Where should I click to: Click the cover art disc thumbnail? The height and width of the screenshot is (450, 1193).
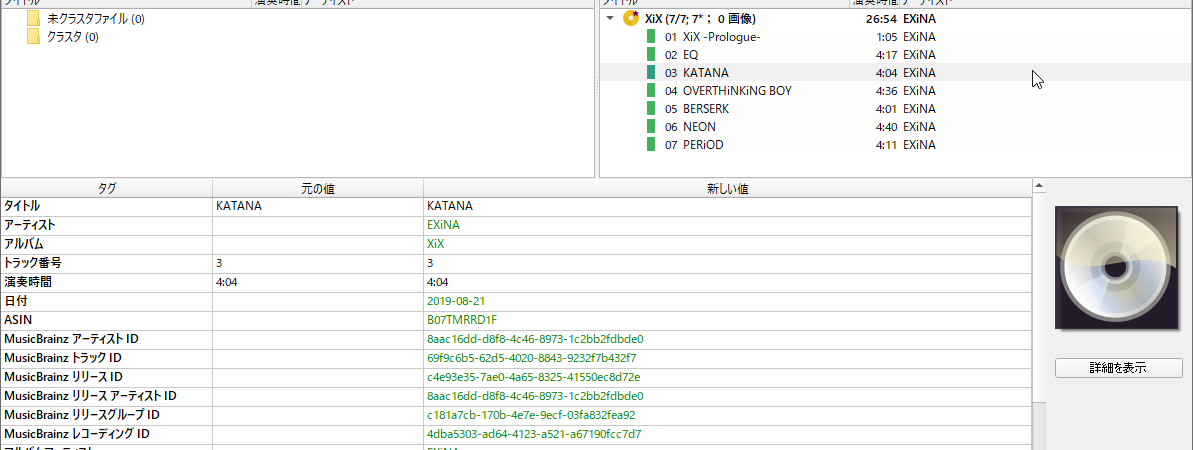pyautogui.click(x=1118, y=268)
